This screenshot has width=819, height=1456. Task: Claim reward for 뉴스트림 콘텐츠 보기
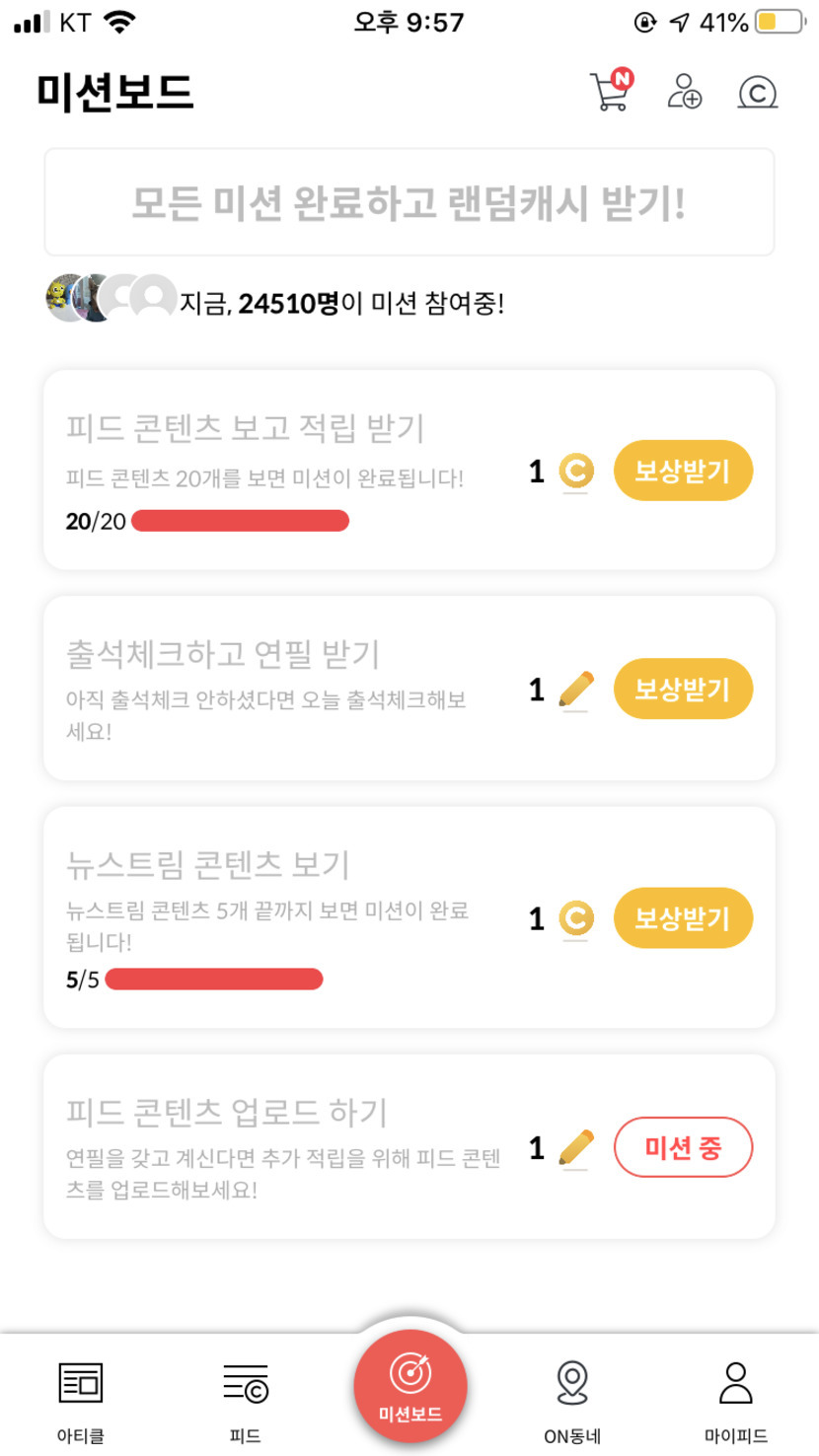pos(683,918)
